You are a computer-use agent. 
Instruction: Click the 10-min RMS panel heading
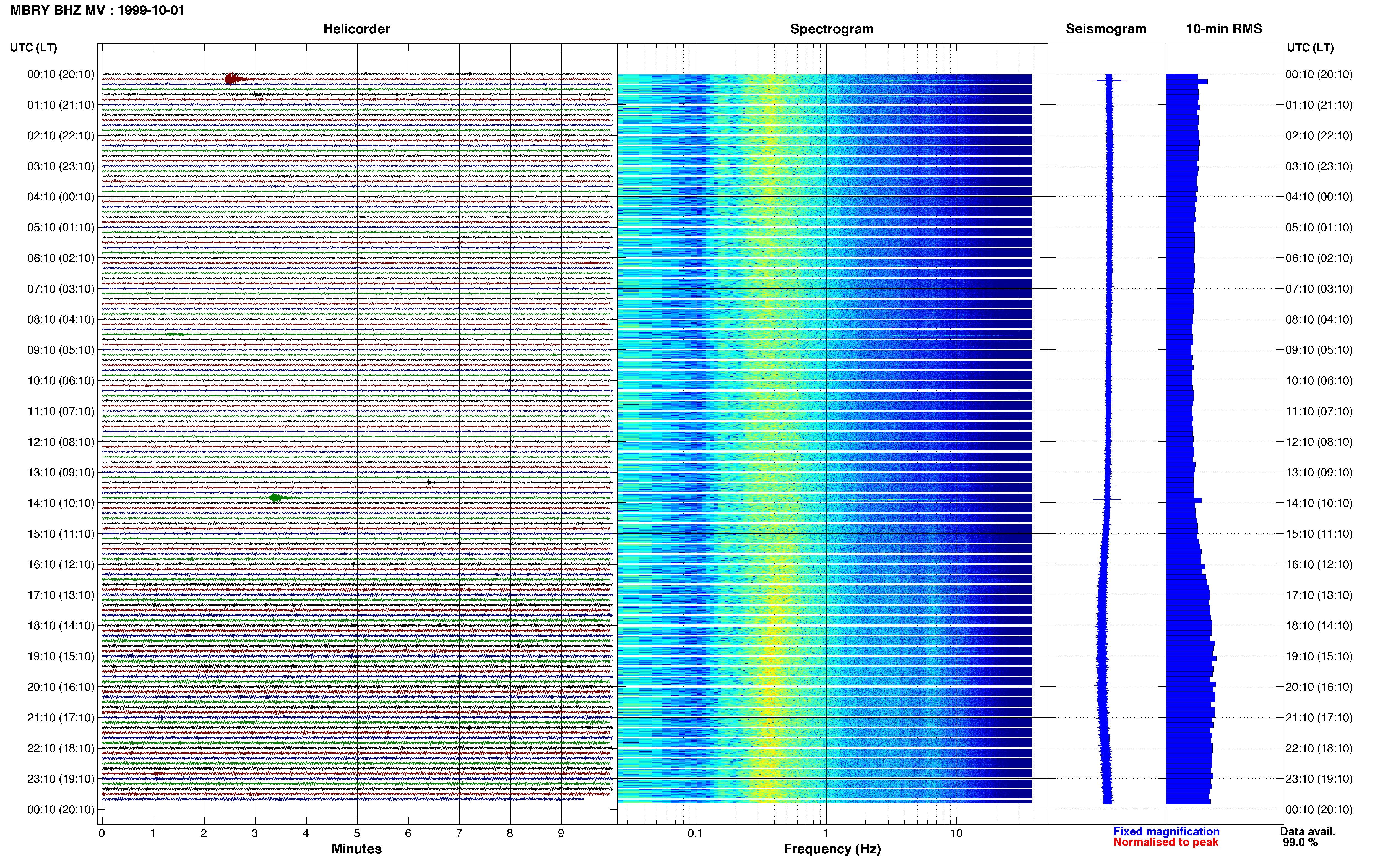(x=1224, y=29)
